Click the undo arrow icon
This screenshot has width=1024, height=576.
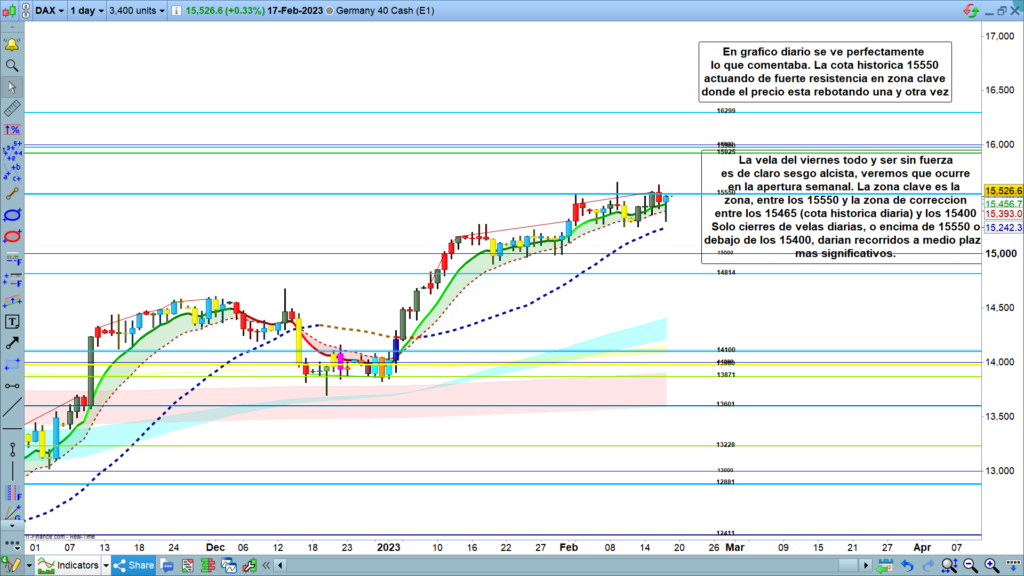[x=905, y=566]
